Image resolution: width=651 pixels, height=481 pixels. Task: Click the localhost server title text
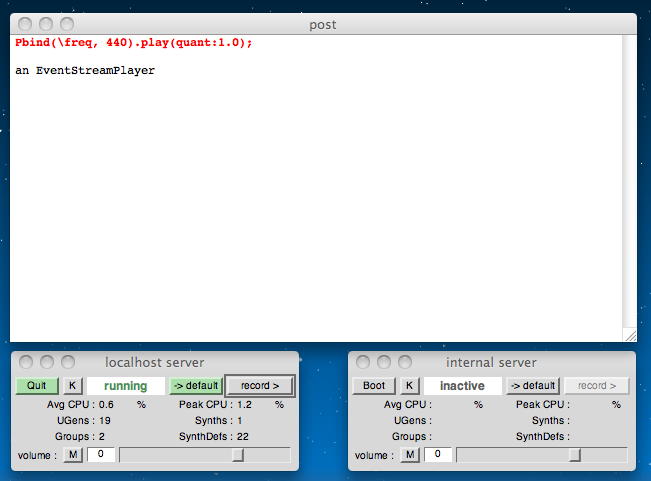[154, 362]
